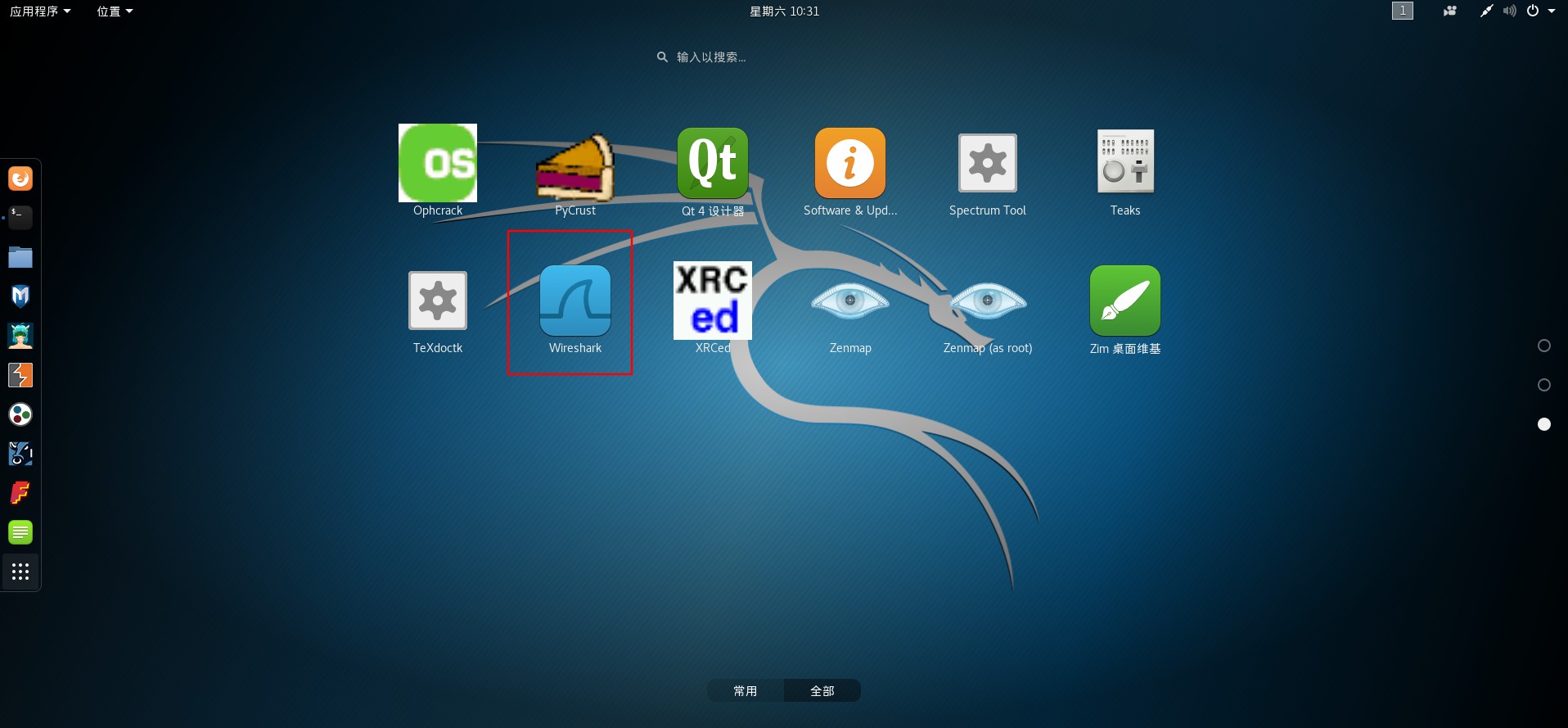Open the 位置 places menu
Image resolution: width=1568 pixels, height=728 pixels.
pos(115,11)
